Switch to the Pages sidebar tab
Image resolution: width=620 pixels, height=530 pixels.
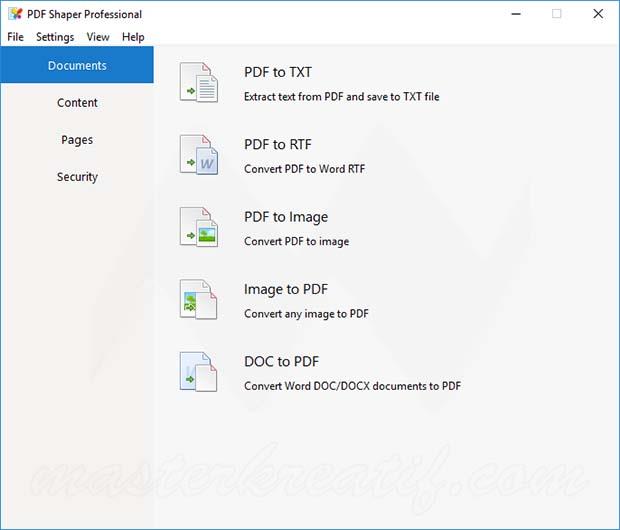77,140
